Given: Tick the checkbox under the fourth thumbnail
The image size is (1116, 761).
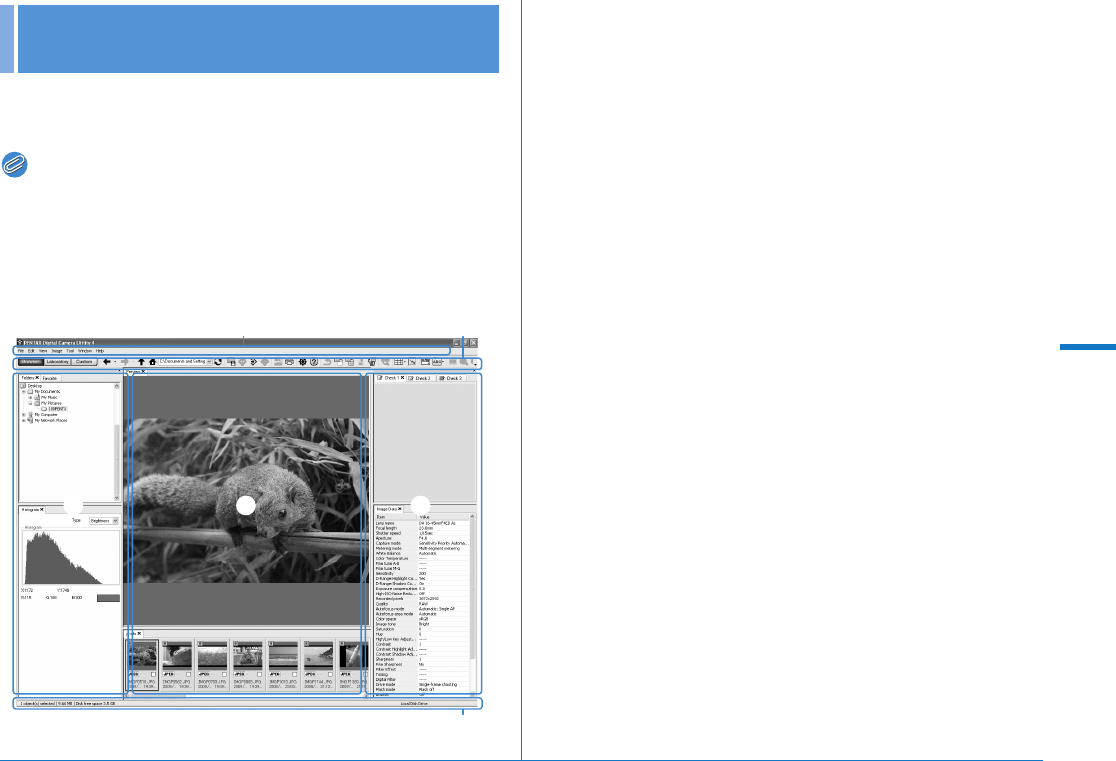Looking at the screenshot, I should [259, 674].
